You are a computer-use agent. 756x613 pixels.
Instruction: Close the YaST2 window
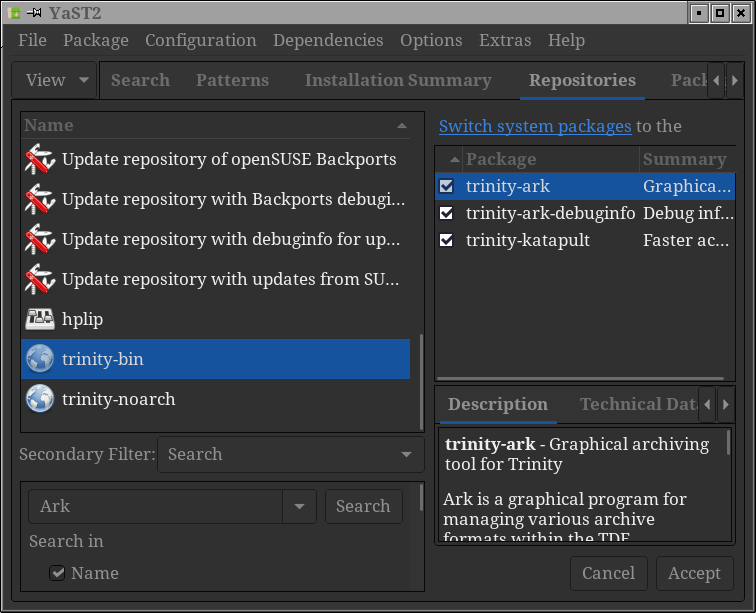click(741, 13)
